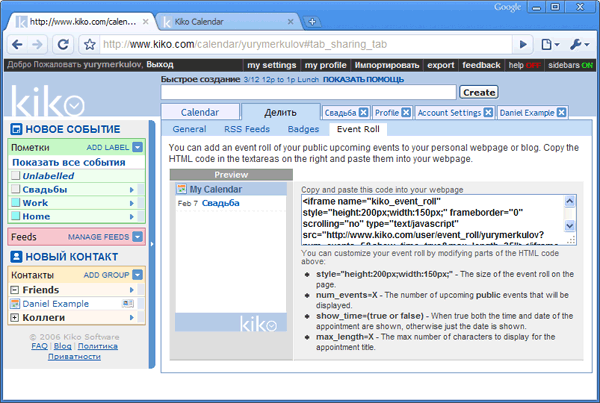Select the RSS Feeds subtab
The width and height of the screenshot is (600, 403).
[247, 129]
